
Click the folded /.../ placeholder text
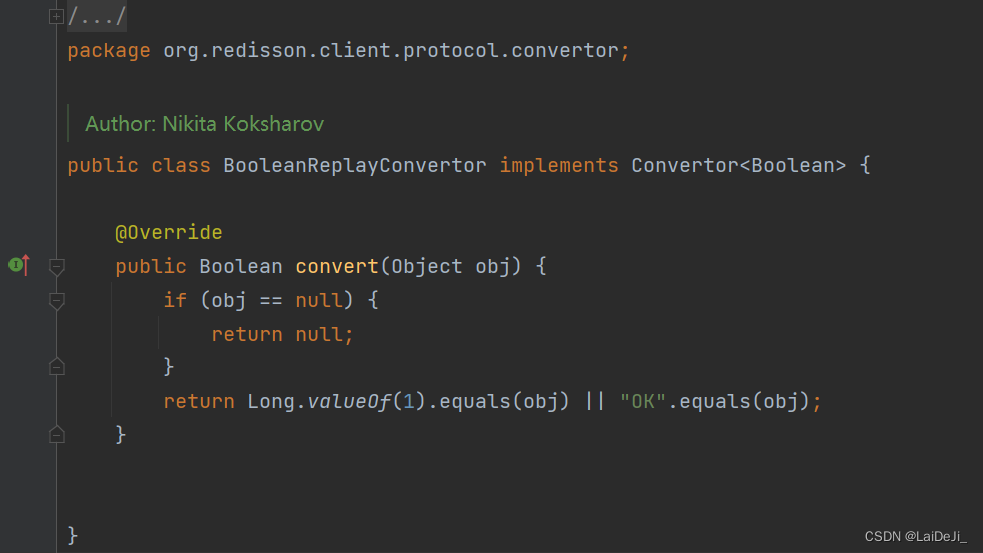(x=97, y=16)
